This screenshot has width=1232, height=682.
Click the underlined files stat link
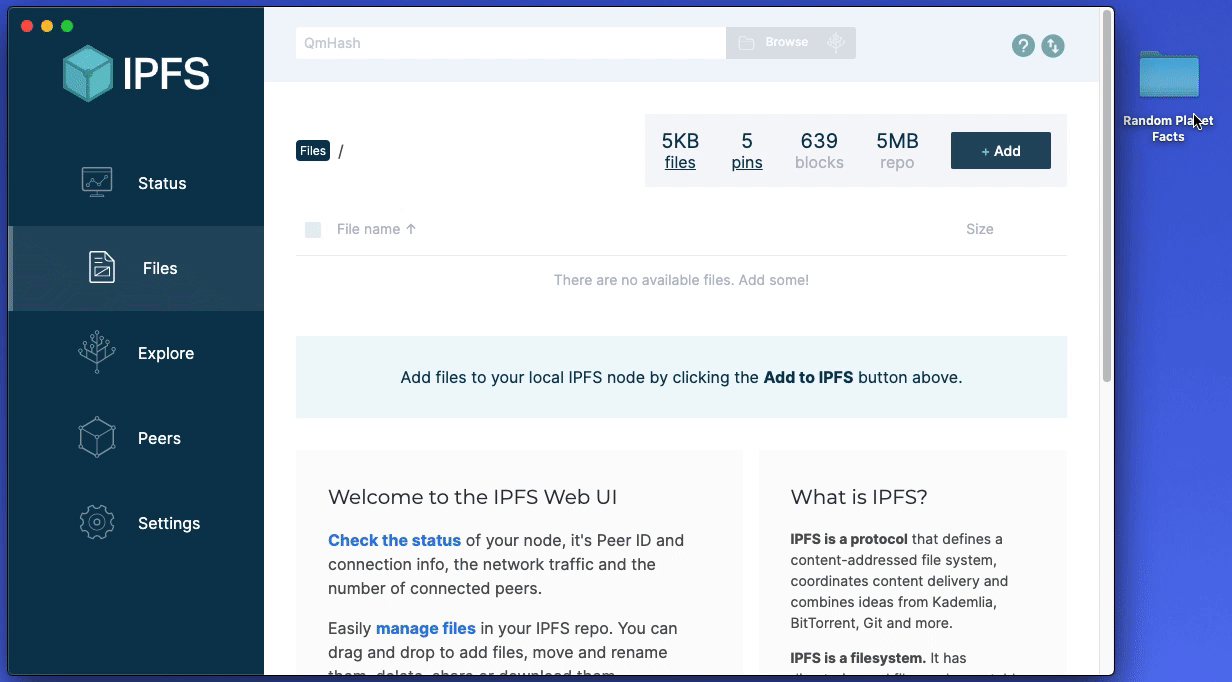(x=680, y=163)
